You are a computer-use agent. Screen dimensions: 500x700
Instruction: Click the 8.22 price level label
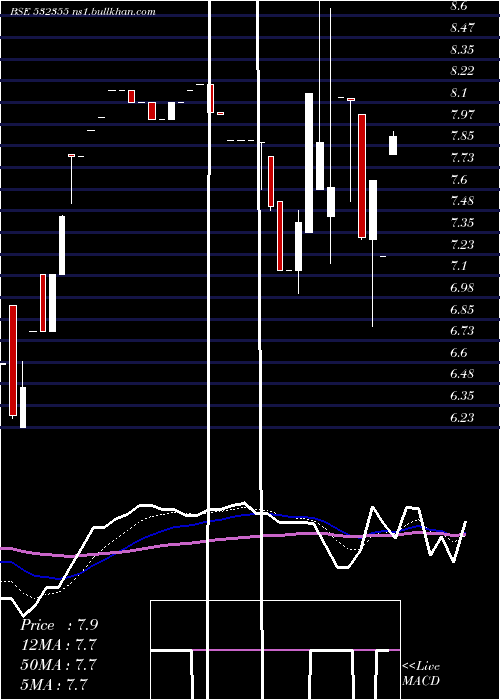click(x=462, y=71)
